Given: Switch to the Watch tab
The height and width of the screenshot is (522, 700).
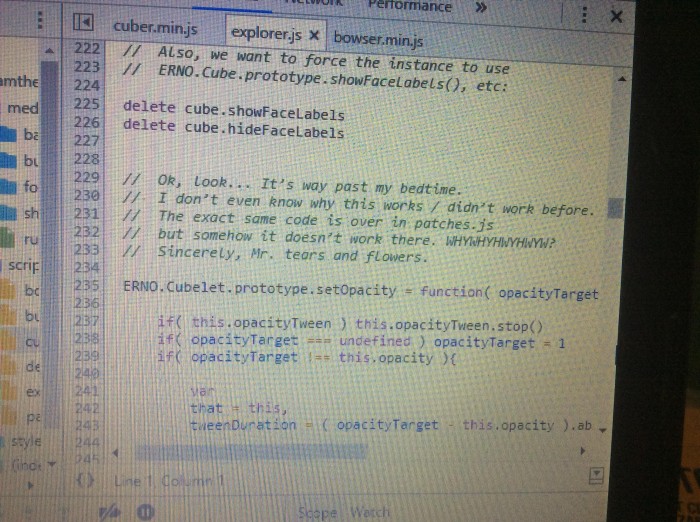Looking at the screenshot, I should click(370, 512).
